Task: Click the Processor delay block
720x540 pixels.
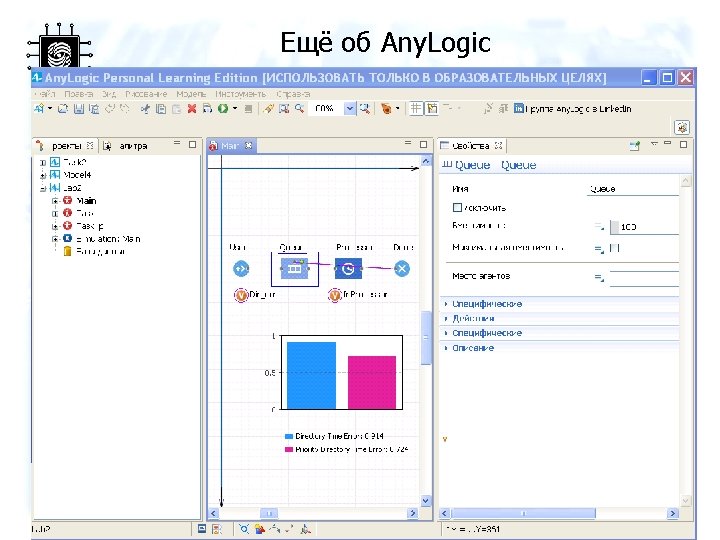Action: (348, 269)
